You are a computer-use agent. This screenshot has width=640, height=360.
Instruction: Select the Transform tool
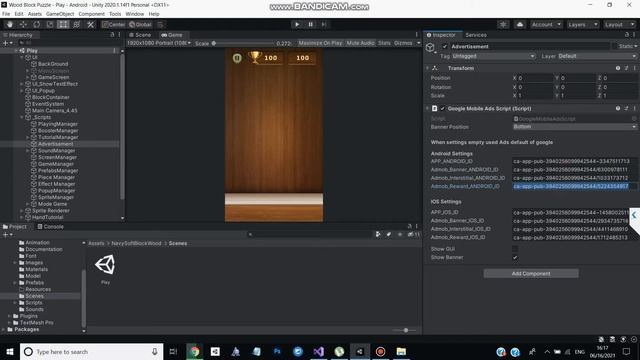coord(77,24)
